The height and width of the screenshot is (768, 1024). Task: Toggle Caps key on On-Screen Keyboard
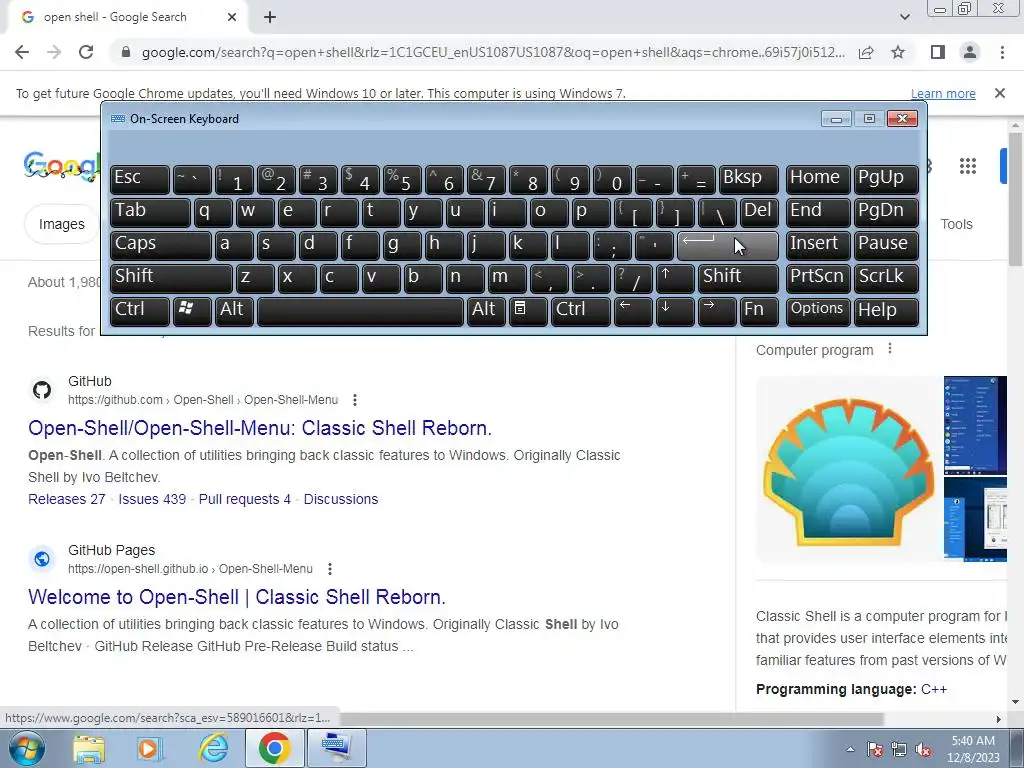click(x=161, y=245)
